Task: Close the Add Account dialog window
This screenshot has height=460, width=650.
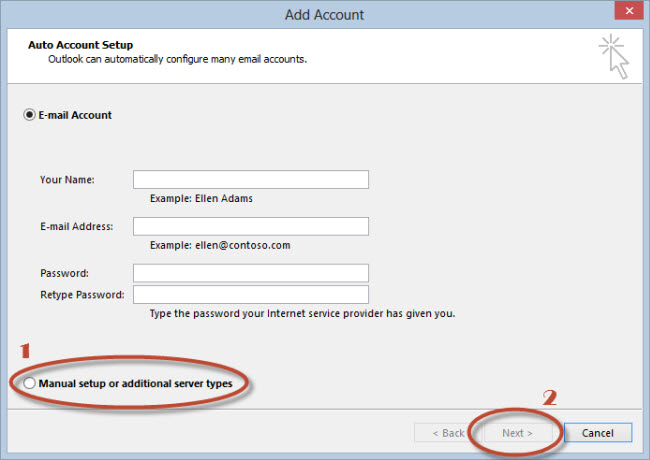Action: pos(629,10)
